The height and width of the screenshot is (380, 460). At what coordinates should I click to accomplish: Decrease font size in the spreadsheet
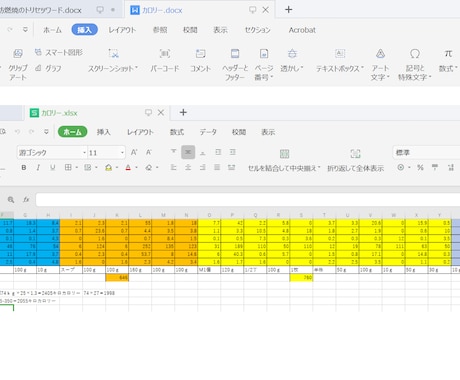(x=149, y=152)
